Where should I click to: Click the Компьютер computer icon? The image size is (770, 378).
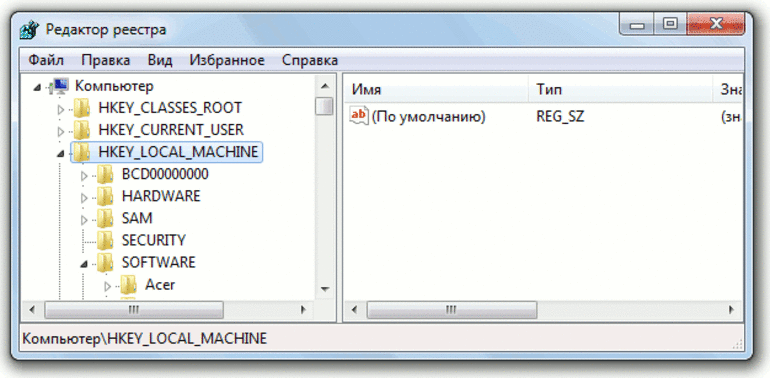coord(59,87)
